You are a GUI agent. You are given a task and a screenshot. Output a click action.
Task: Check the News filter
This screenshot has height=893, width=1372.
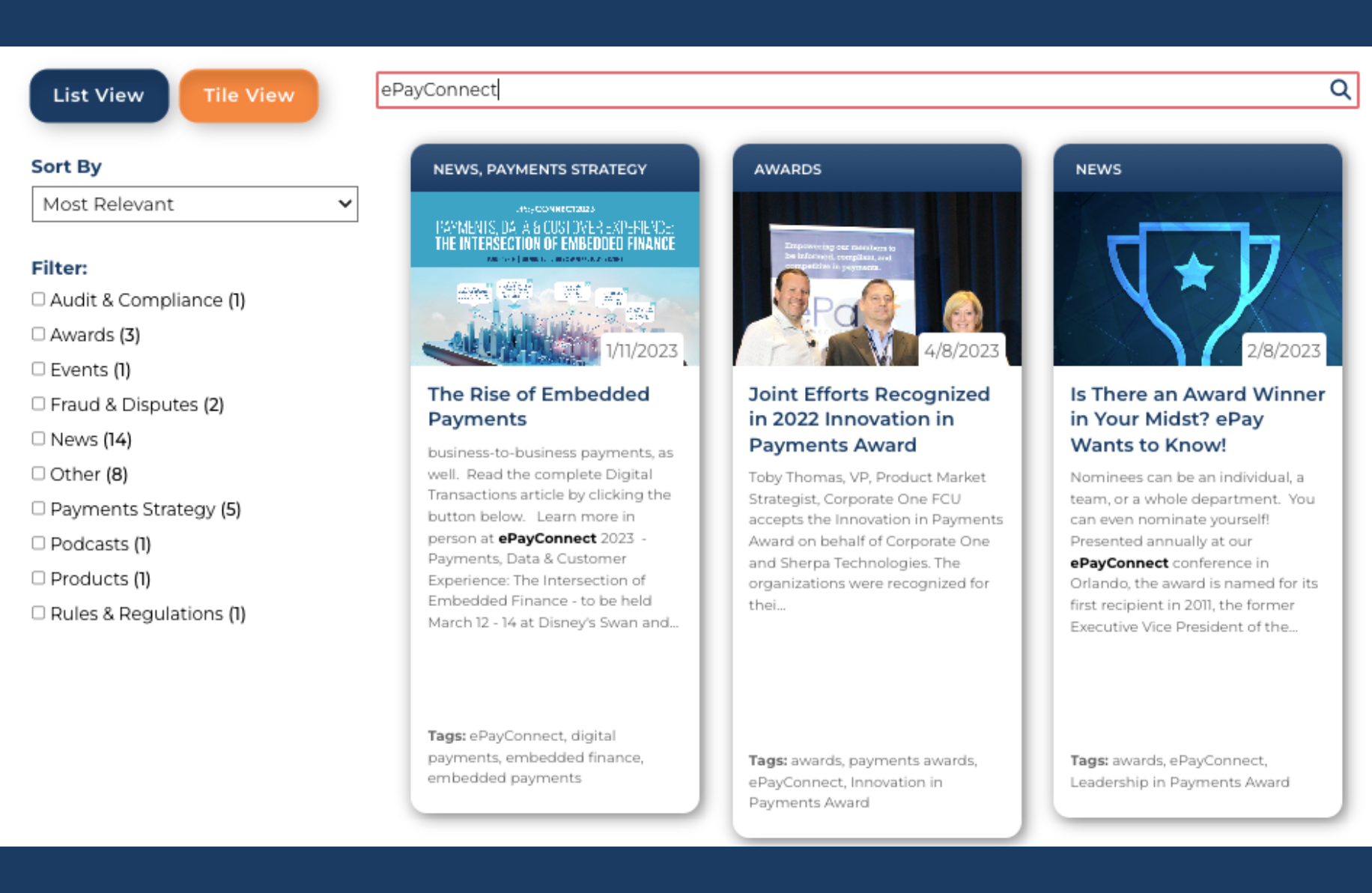[38, 438]
